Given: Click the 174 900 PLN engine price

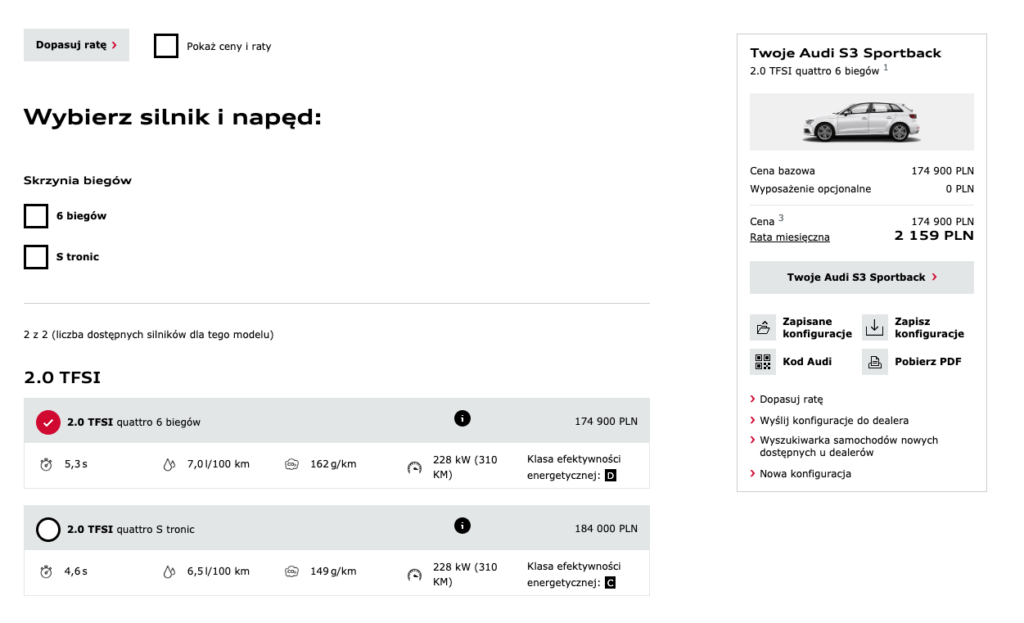Looking at the screenshot, I should pos(606,422).
